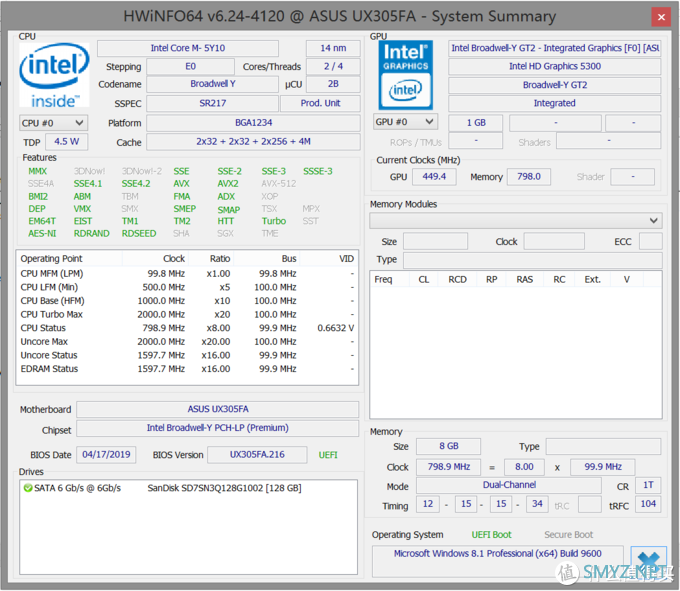Click the Memory Size value 8 GB

(448, 446)
